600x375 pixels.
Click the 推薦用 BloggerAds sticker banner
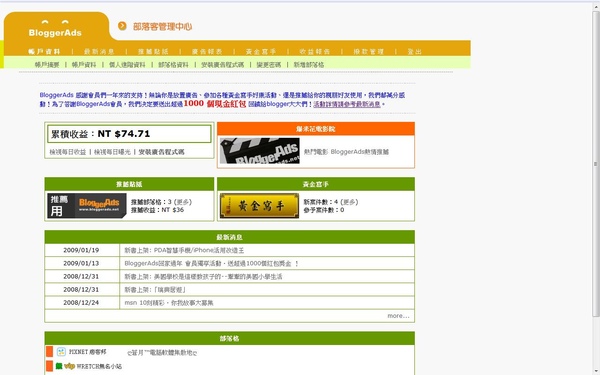(87, 205)
